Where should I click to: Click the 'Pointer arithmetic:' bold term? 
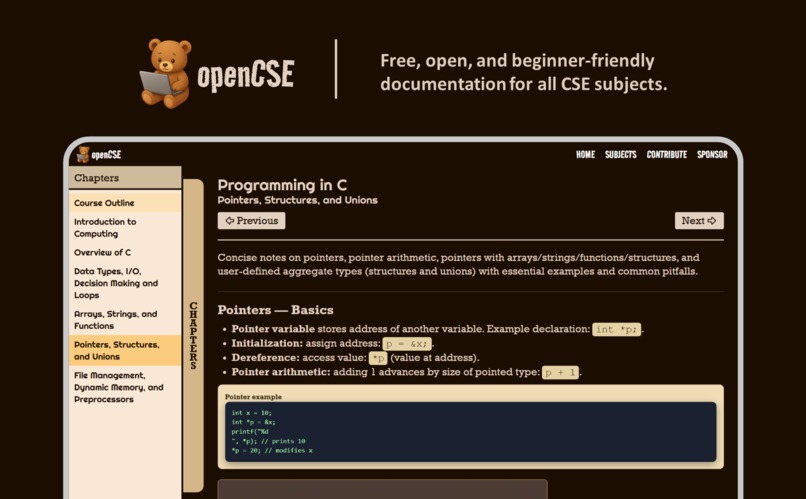coord(281,372)
